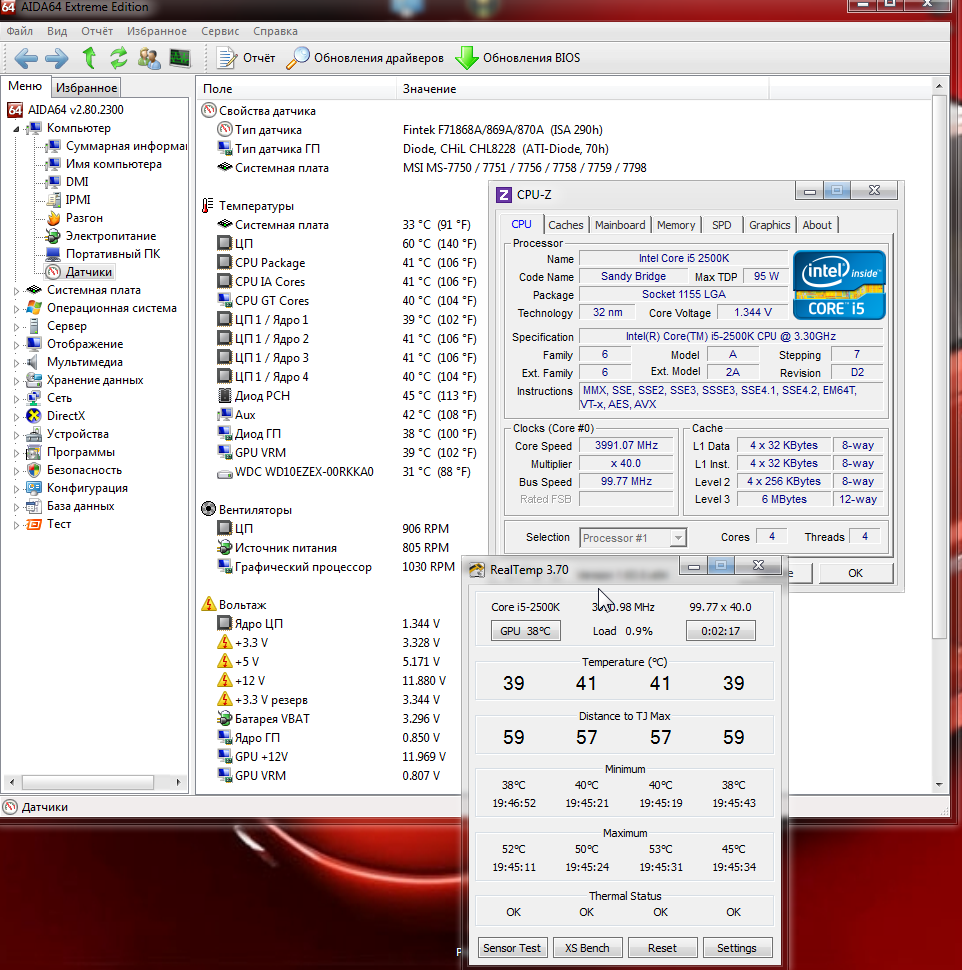The image size is (962, 970).
Task: Switch to the Избранное tab
Action: (86, 88)
